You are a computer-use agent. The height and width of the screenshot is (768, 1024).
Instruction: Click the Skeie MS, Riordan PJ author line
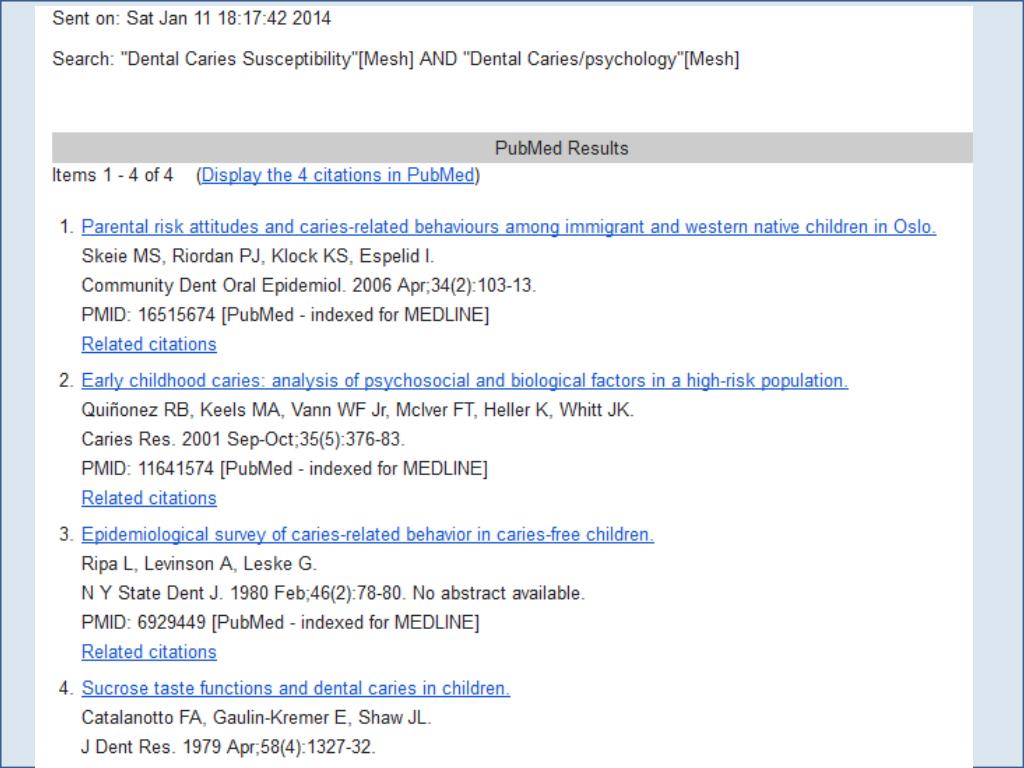(257, 256)
